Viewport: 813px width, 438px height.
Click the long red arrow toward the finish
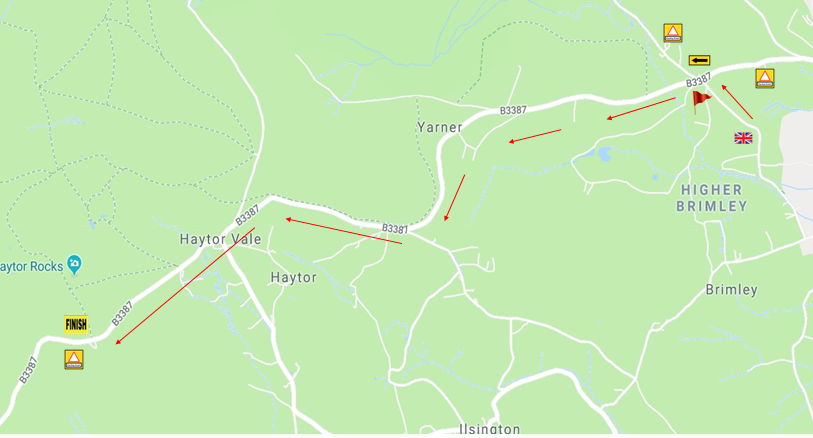185,286
